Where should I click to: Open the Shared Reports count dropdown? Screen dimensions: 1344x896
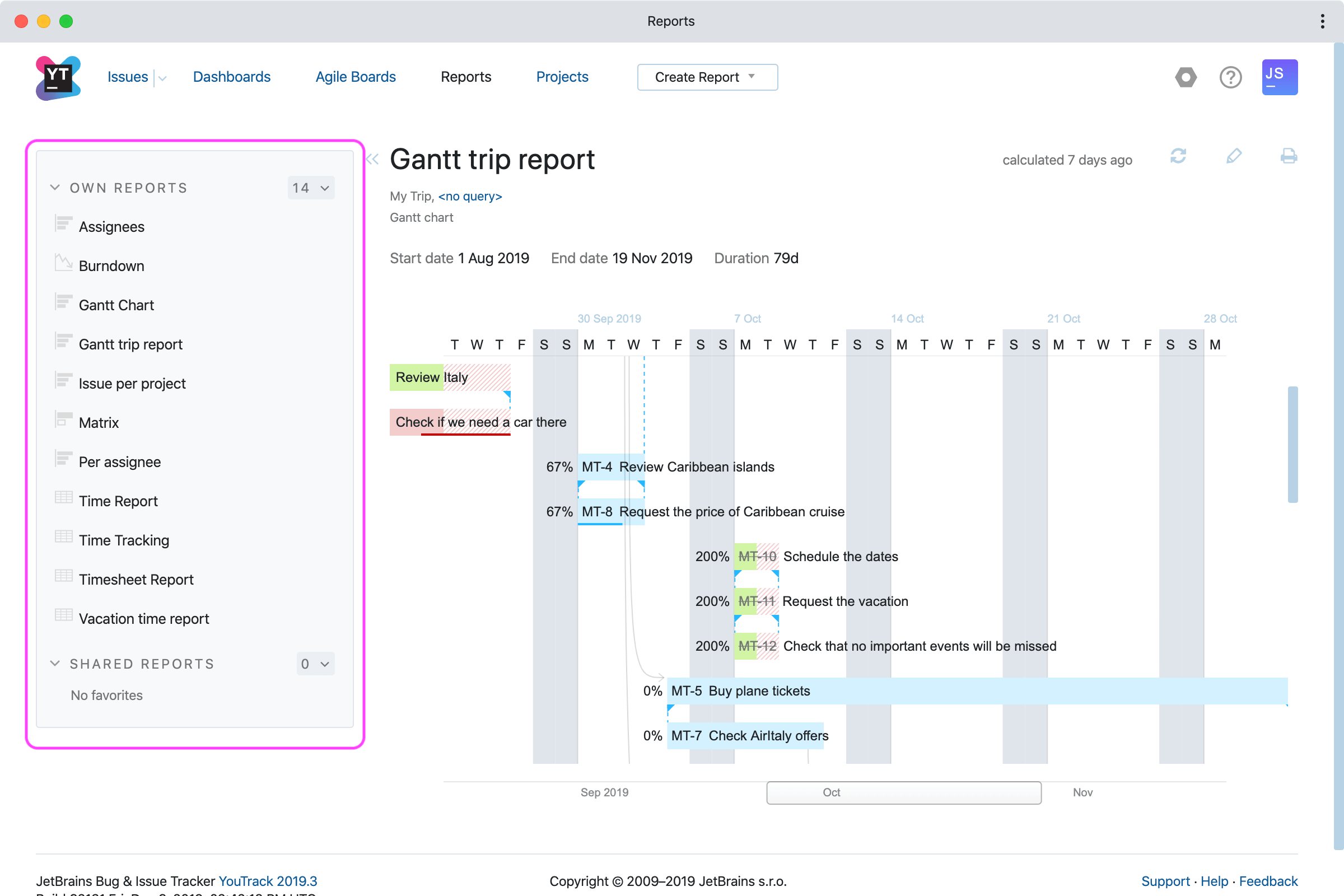(315, 664)
